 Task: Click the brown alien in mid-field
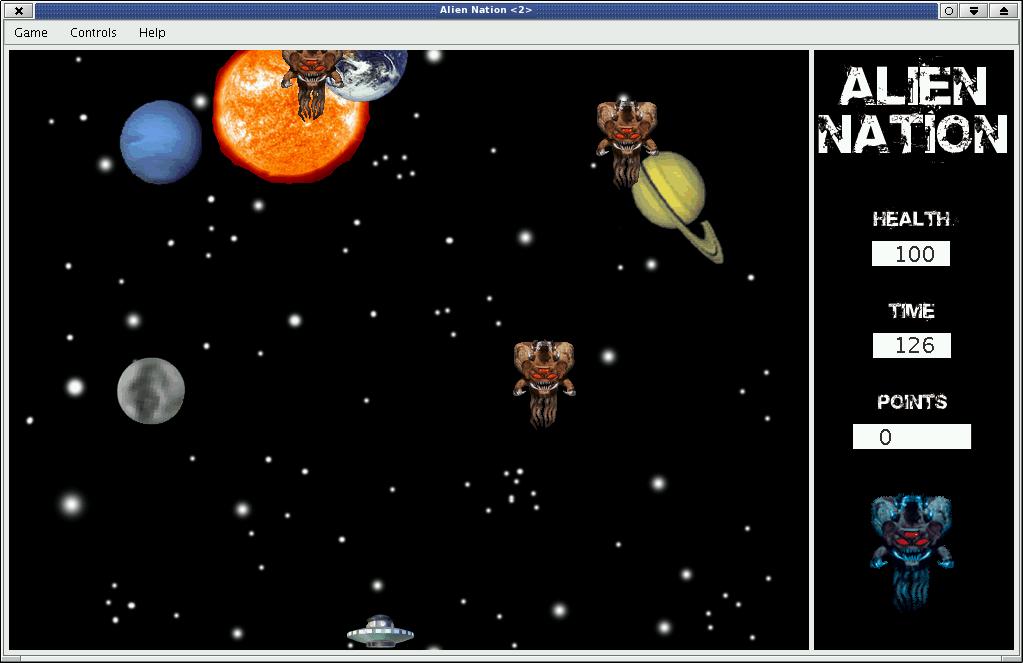point(543,384)
